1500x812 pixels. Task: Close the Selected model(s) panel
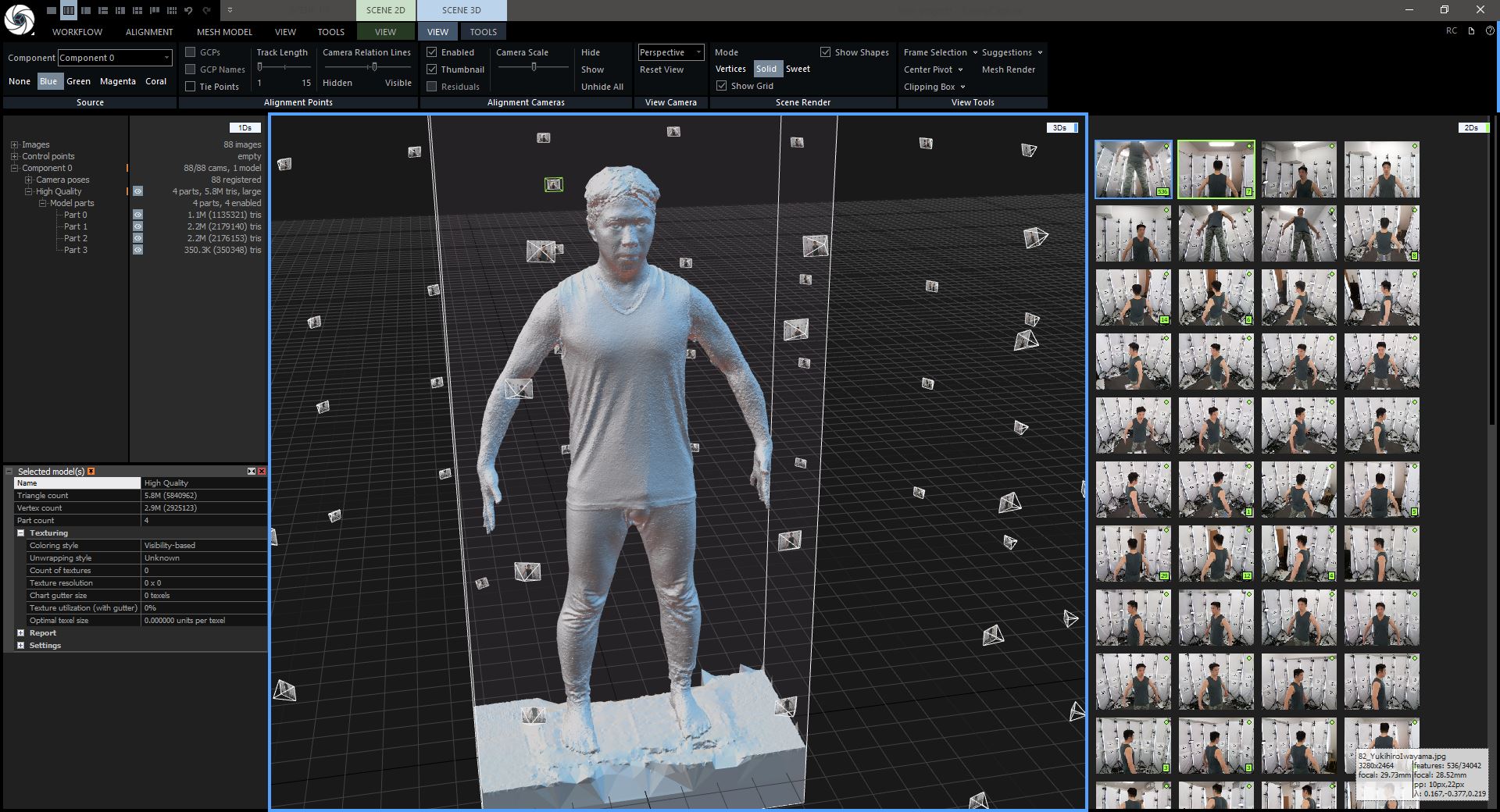(262, 472)
